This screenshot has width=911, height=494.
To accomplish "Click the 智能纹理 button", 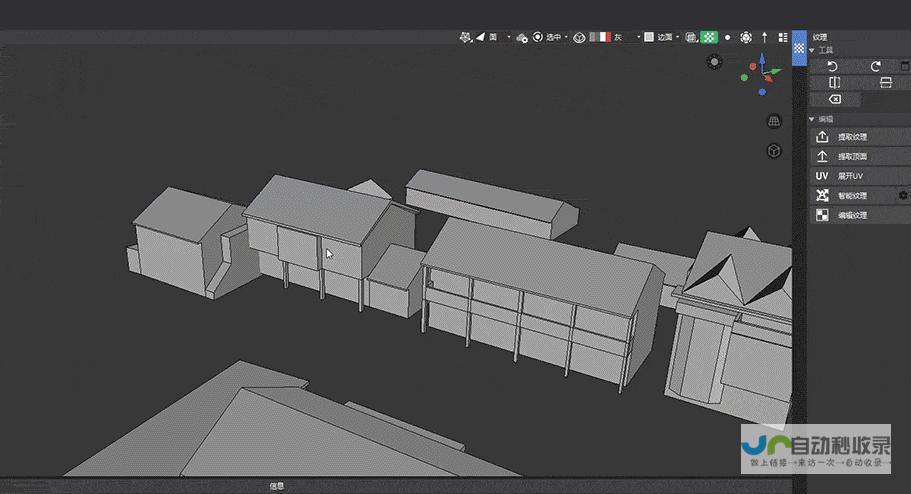I will (854, 196).
